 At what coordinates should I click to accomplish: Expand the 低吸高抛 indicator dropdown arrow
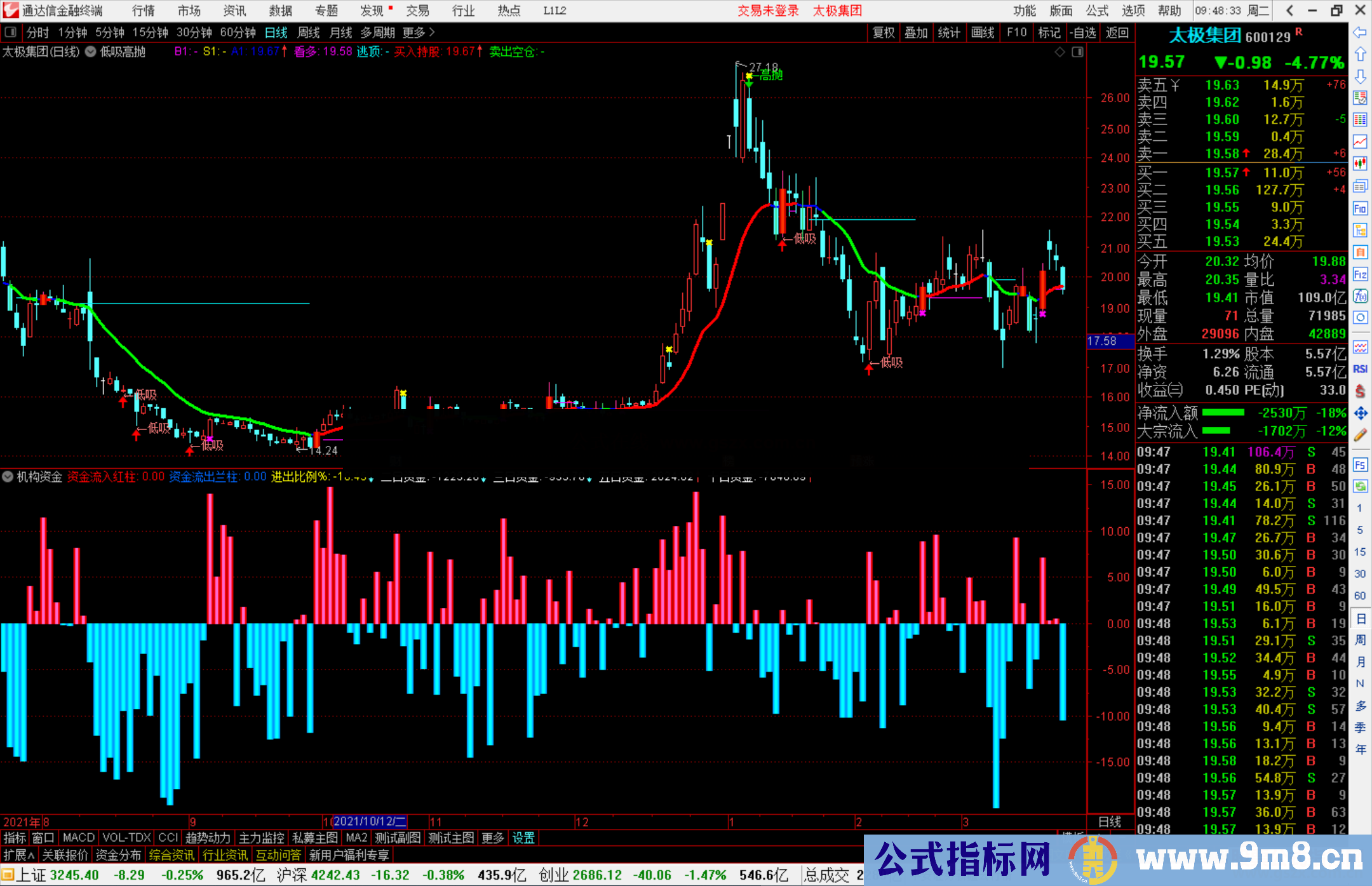click(x=91, y=52)
